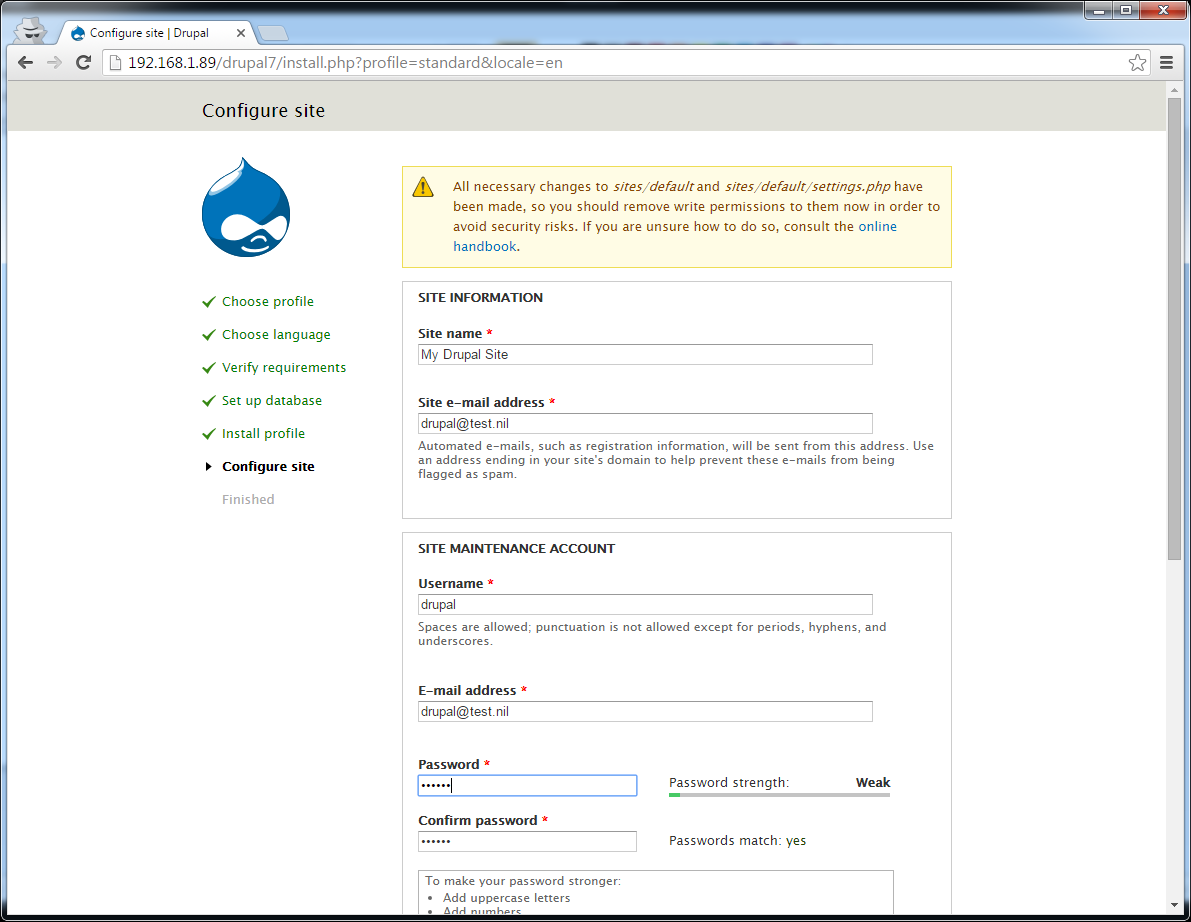This screenshot has height=922, width=1191.
Task: Click the 'Username' field label
Action: [x=450, y=583]
